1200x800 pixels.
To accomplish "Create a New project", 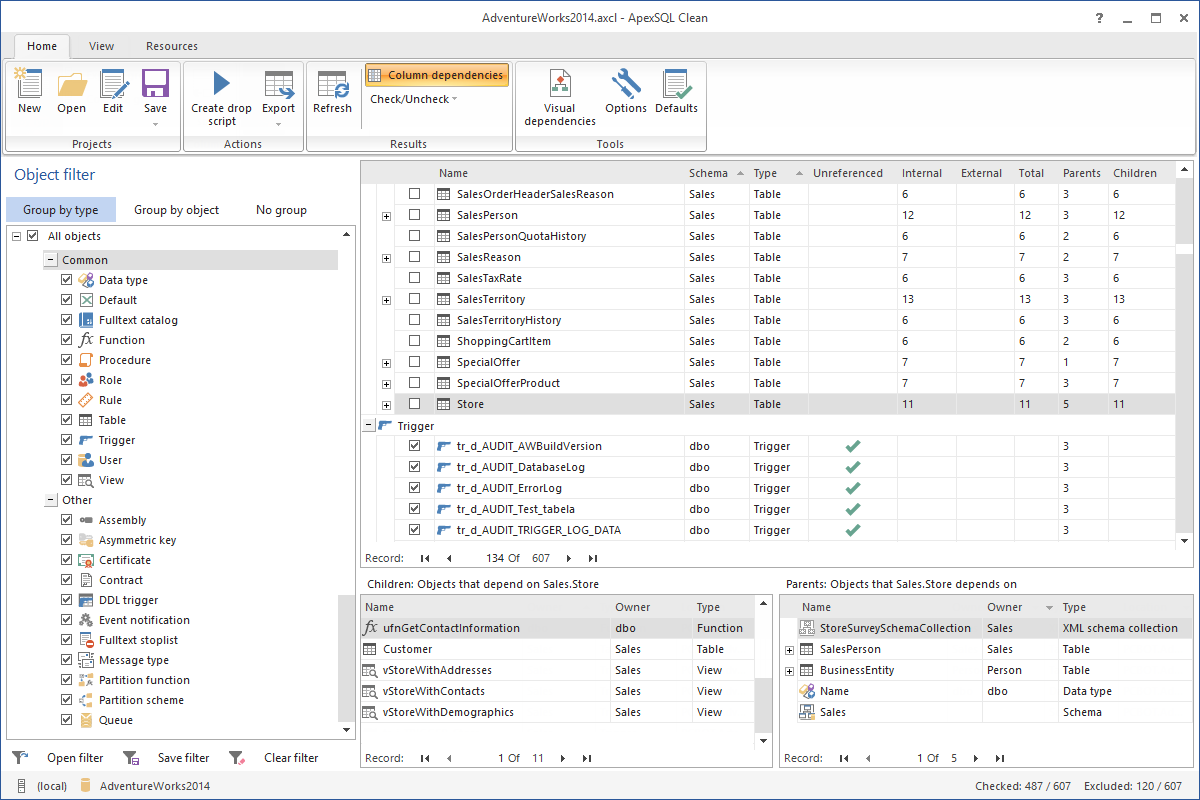I will tap(29, 92).
